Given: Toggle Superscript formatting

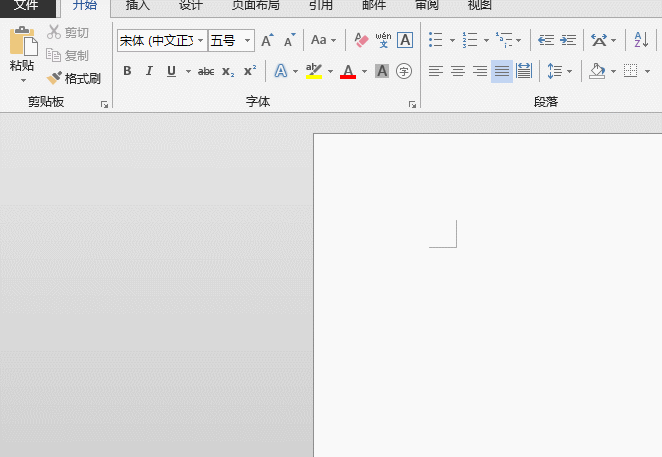Looking at the screenshot, I should coord(250,71).
